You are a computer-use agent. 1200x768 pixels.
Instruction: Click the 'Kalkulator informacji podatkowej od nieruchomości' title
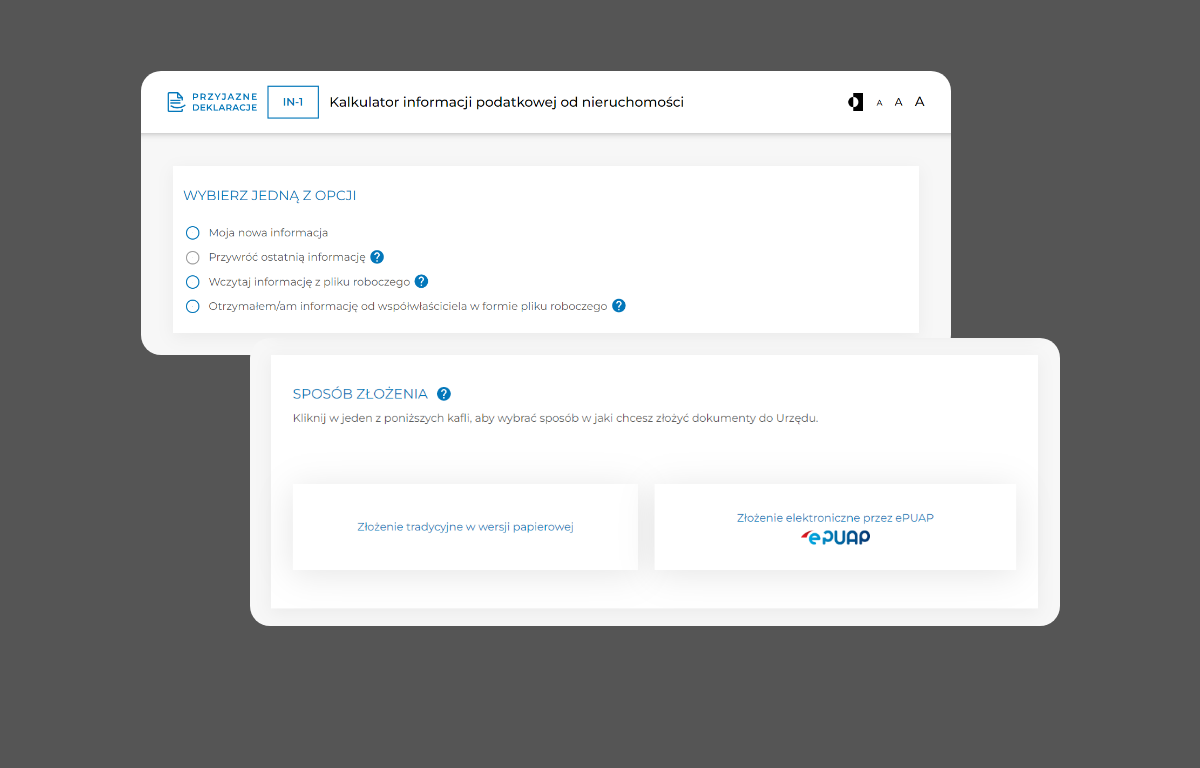pyautogui.click(x=507, y=102)
